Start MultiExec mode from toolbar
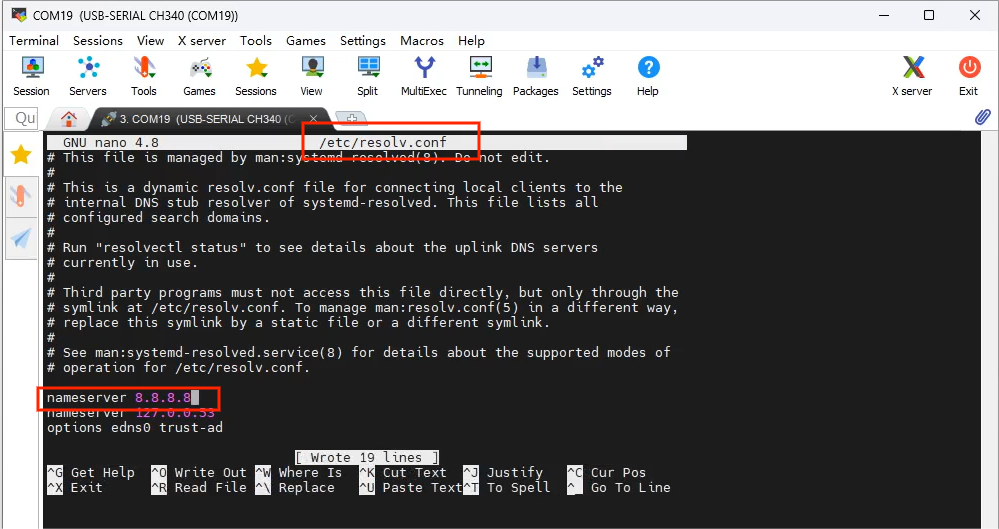This screenshot has width=999, height=529. pyautogui.click(x=424, y=76)
